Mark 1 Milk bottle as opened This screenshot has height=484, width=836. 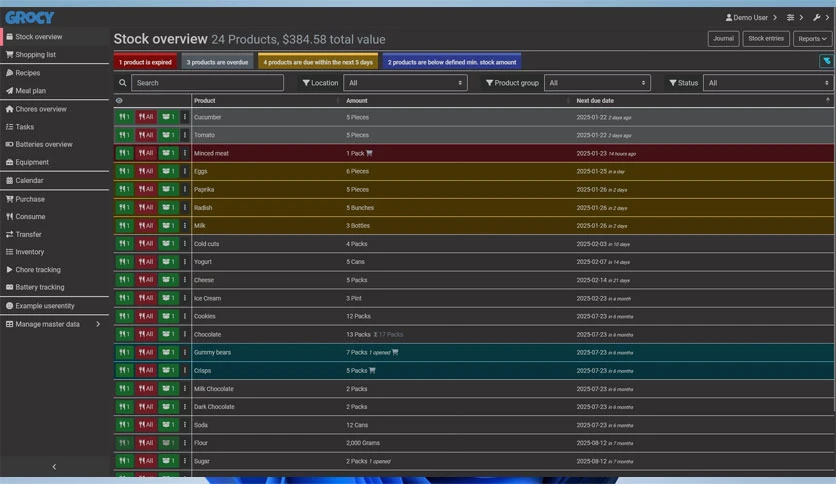(168, 225)
